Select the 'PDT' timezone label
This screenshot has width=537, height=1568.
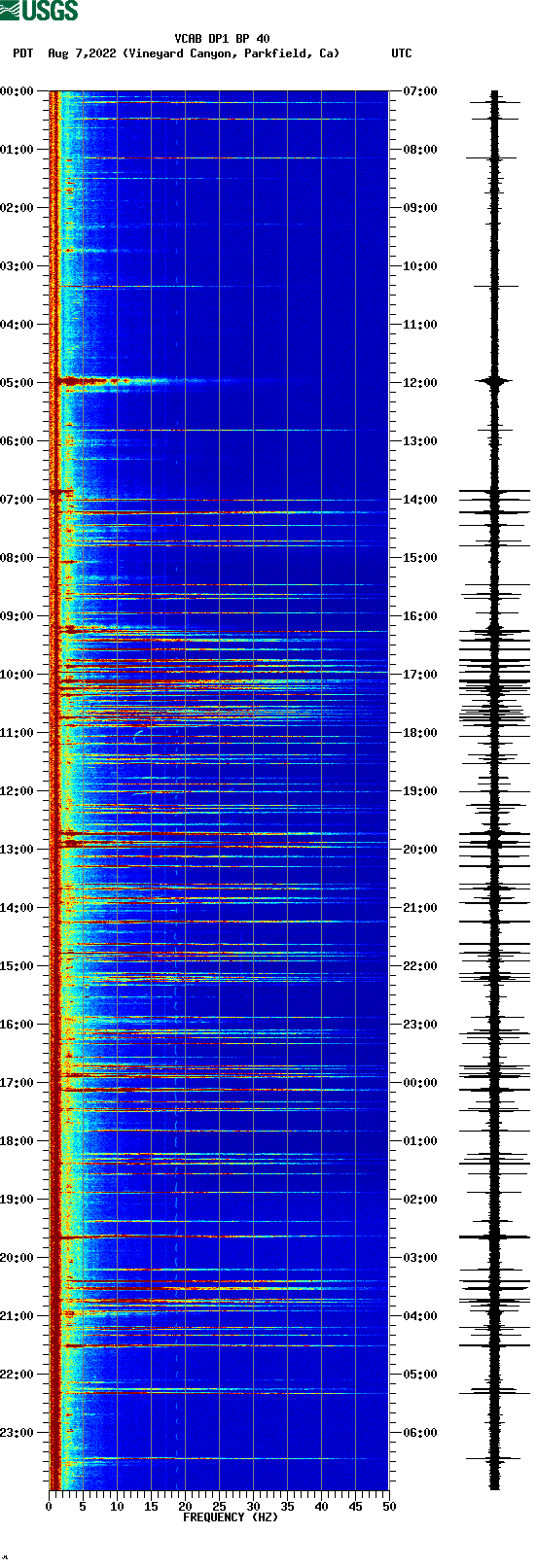click(x=22, y=53)
